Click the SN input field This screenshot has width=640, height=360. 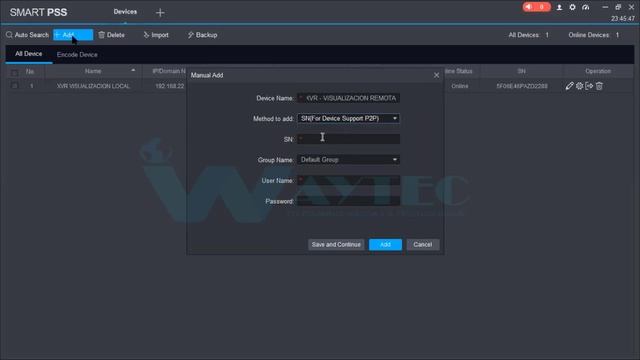pyautogui.click(x=348, y=139)
